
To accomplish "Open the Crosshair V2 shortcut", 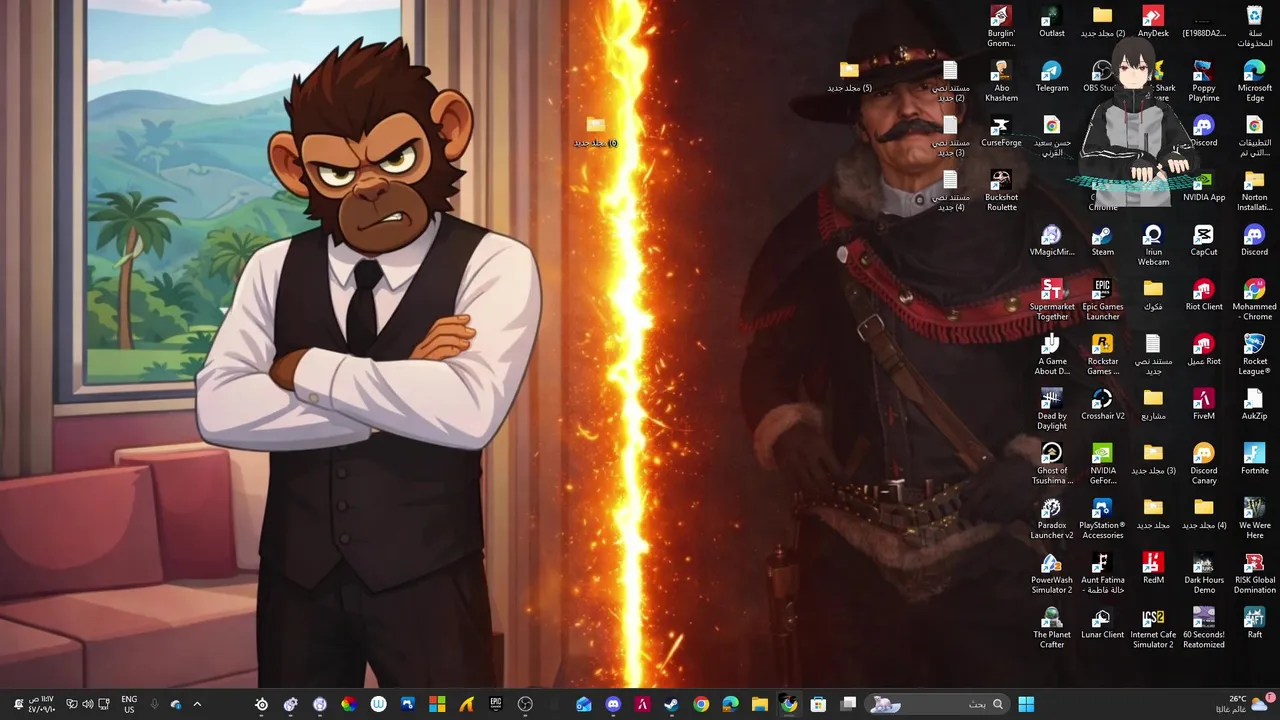I will [1102, 405].
